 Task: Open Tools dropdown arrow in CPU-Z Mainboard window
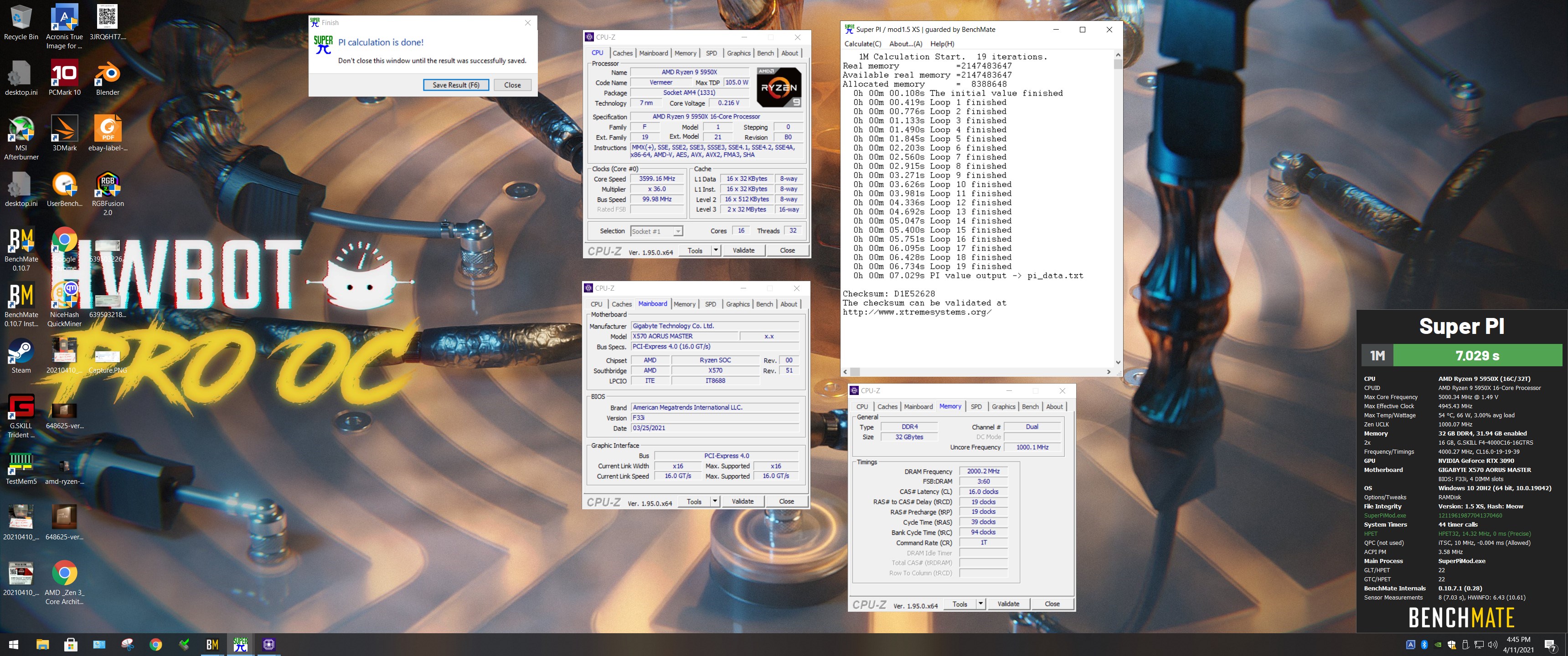click(715, 502)
